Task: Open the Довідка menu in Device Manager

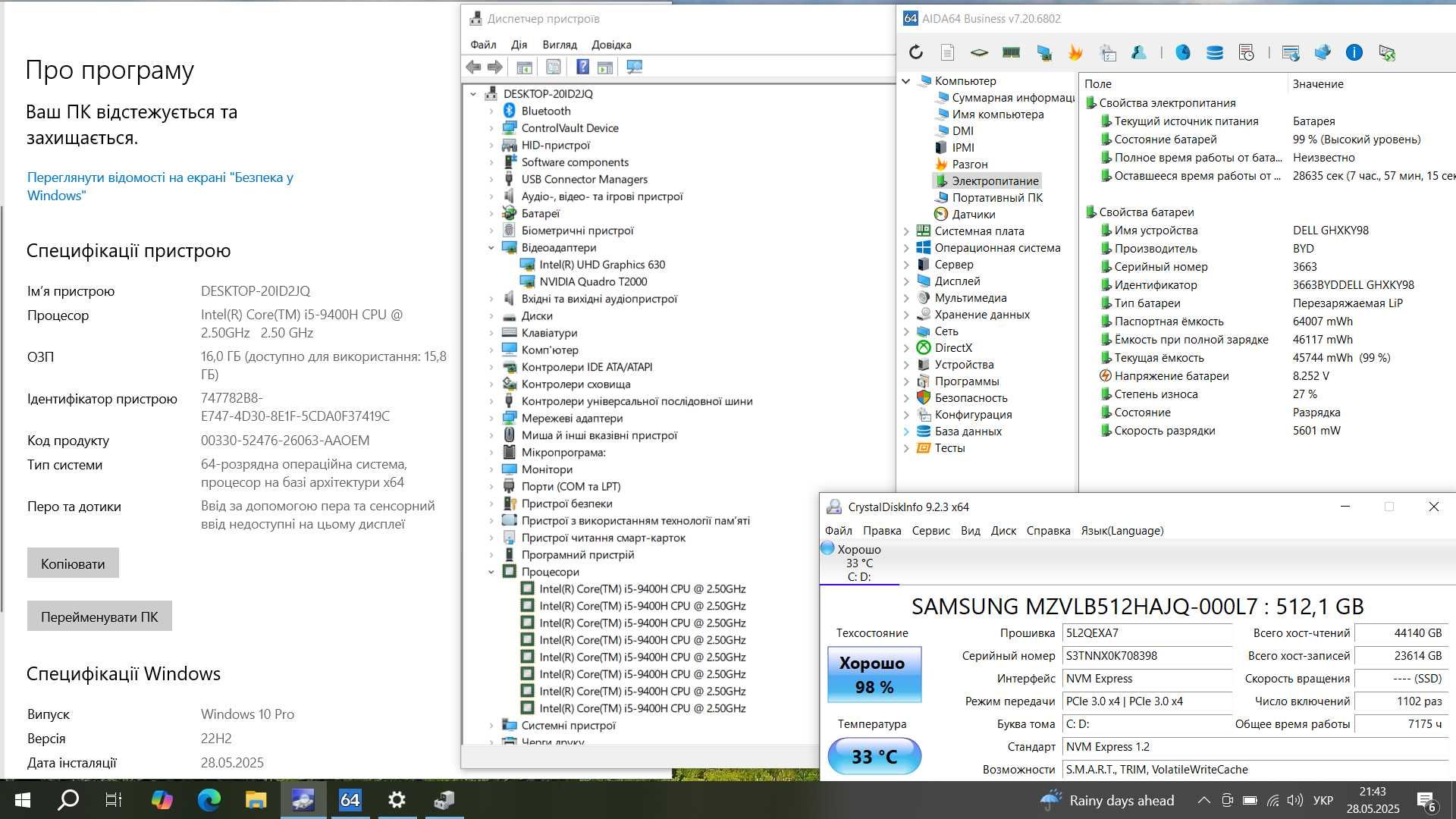Action: point(611,45)
